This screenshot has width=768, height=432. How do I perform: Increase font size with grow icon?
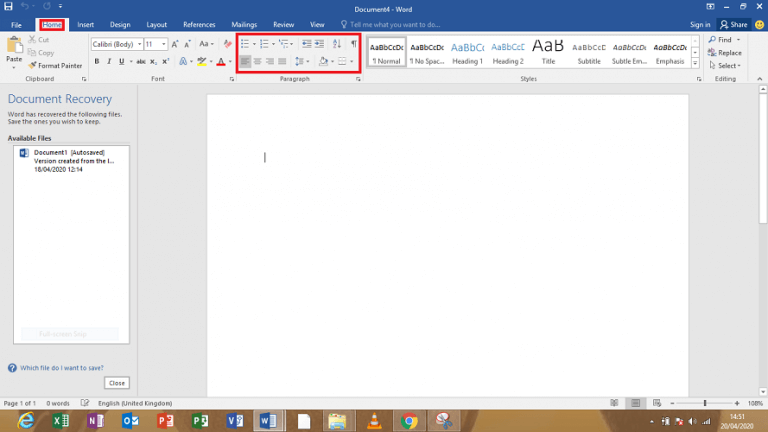[175, 44]
